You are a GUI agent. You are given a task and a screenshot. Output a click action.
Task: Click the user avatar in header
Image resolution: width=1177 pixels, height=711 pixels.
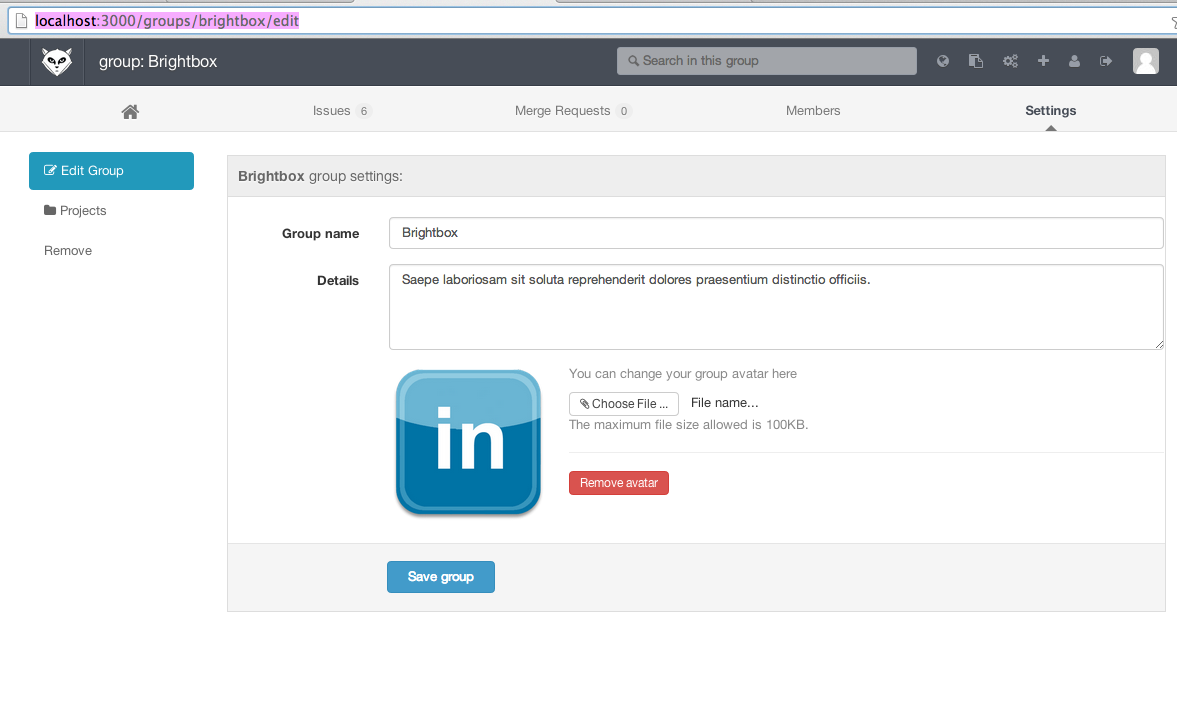[1145, 61]
